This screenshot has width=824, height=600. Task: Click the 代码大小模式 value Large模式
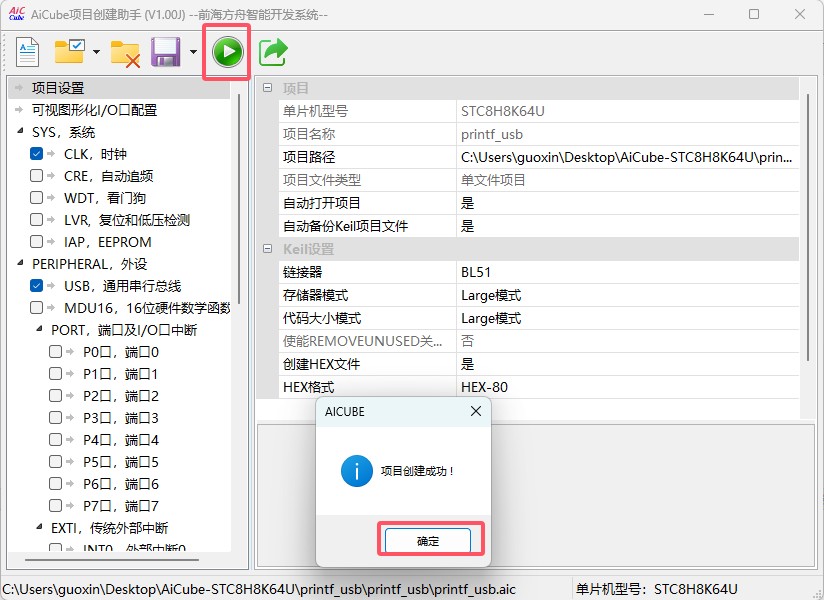627,318
